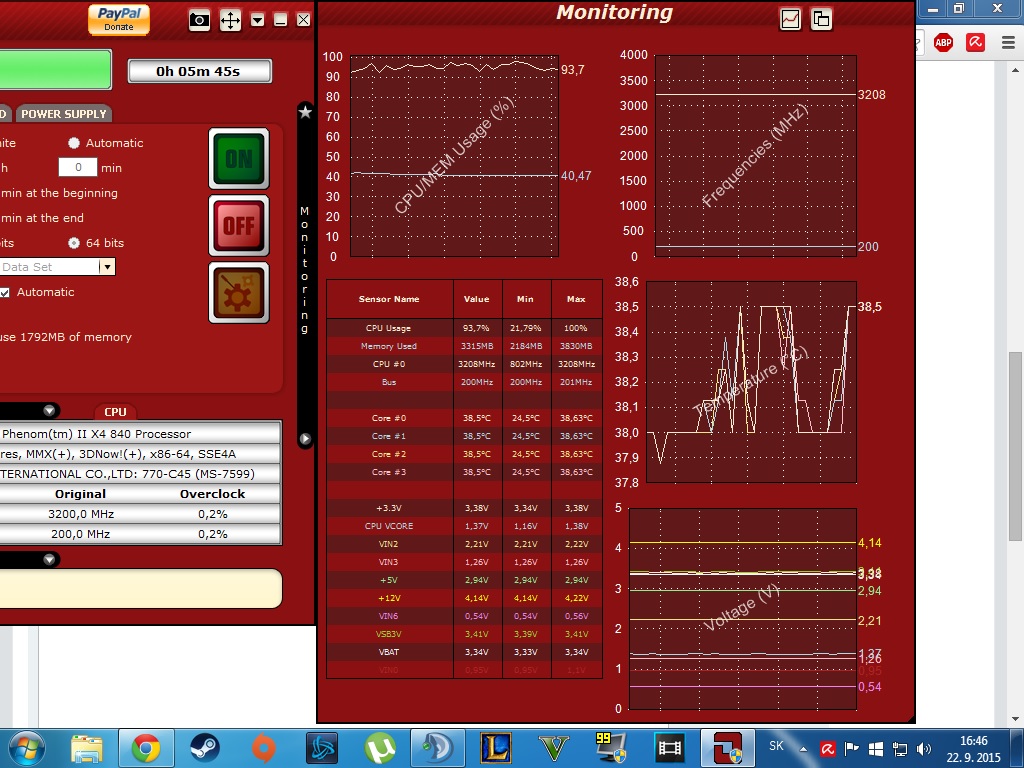1024x768 pixels.
Task: Open Fraps from the taskbar
Action: [x=611, y=748]
